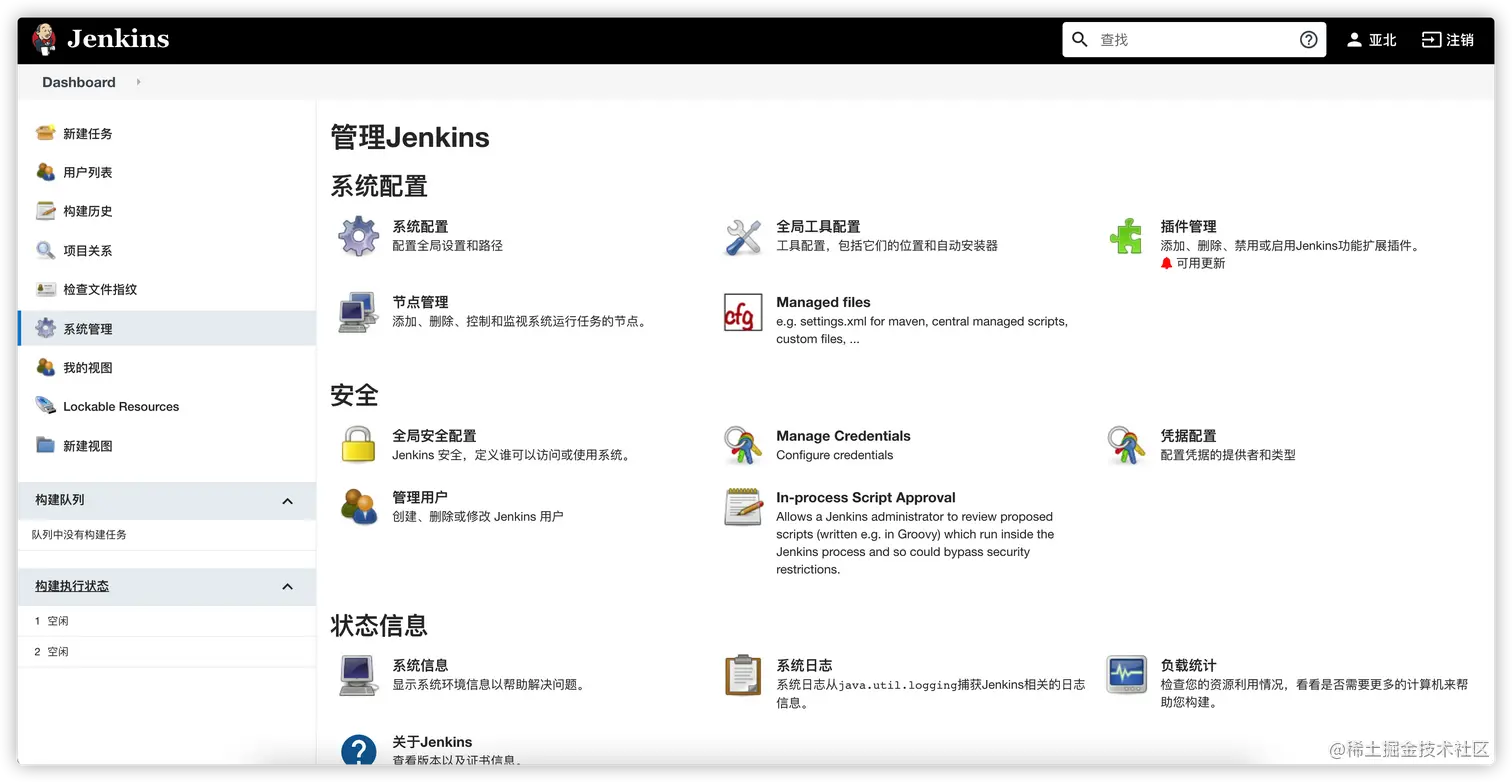Open Lockable Resources in the sidebar

click(x=121, y=406)
